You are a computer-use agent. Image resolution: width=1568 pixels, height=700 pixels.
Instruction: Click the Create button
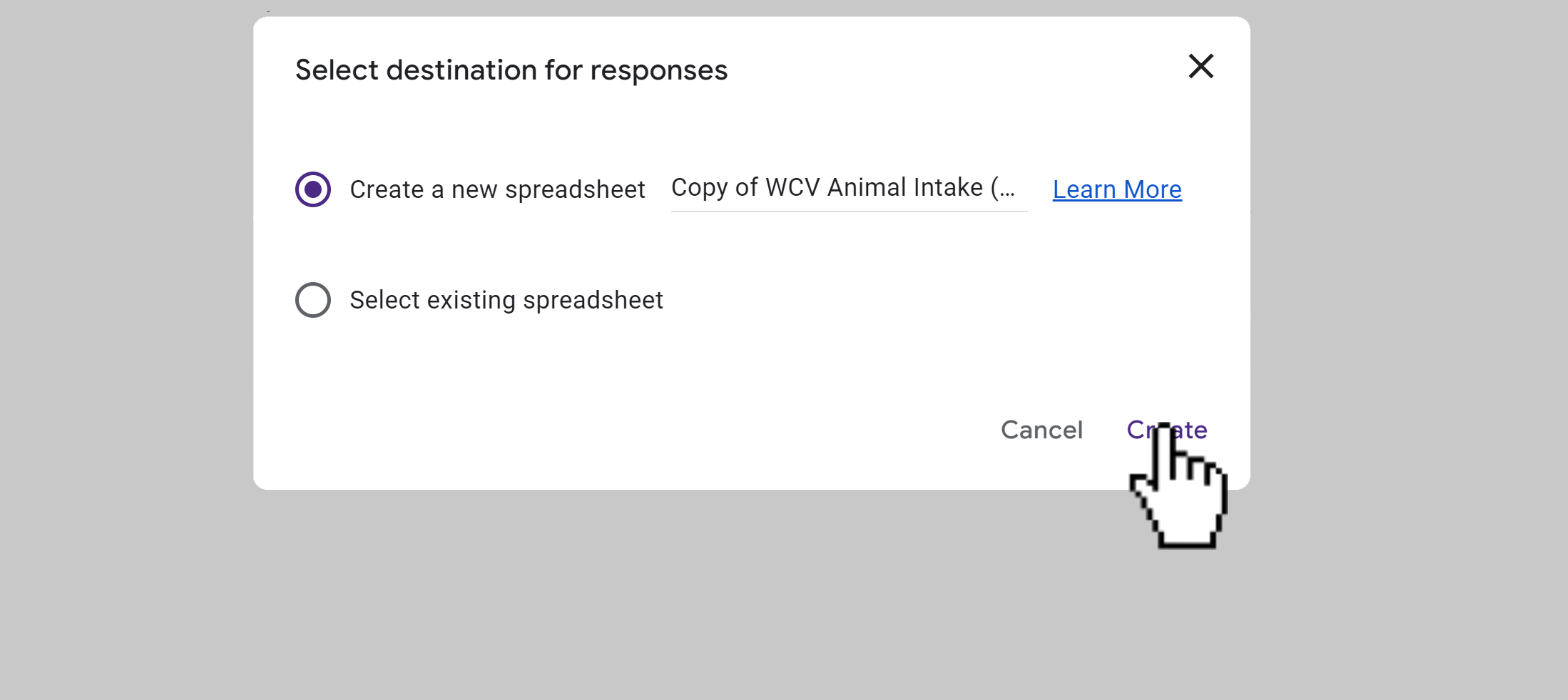[1167, 430]
